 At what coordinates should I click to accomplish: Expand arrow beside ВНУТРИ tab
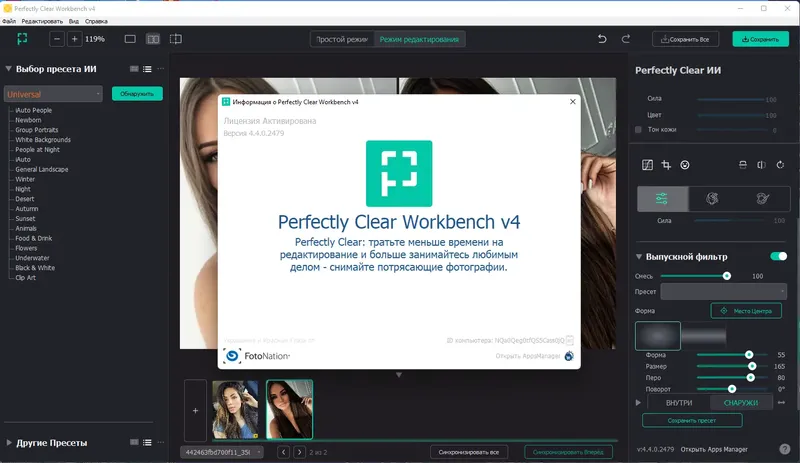point(638,403)
